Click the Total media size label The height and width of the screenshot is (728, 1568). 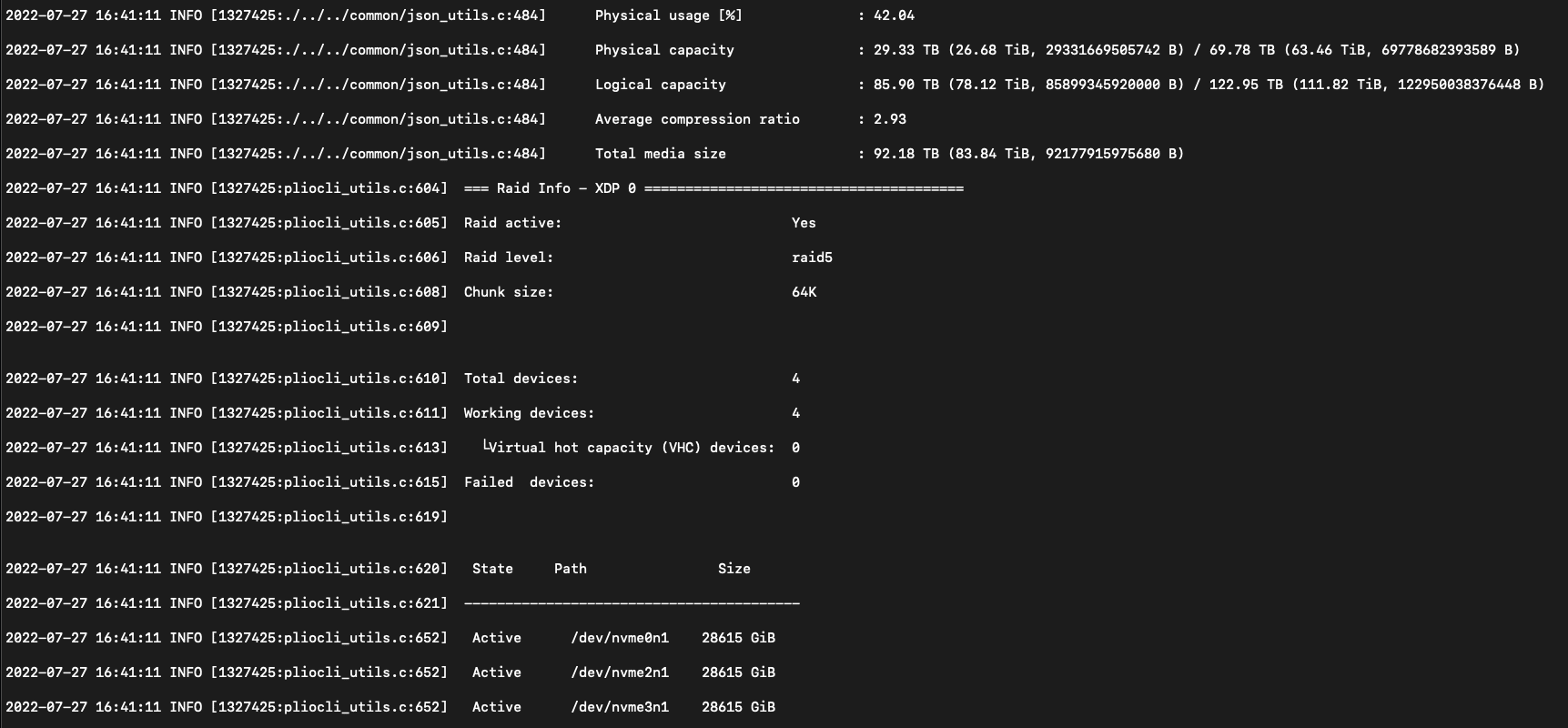(x=661, y=154)
